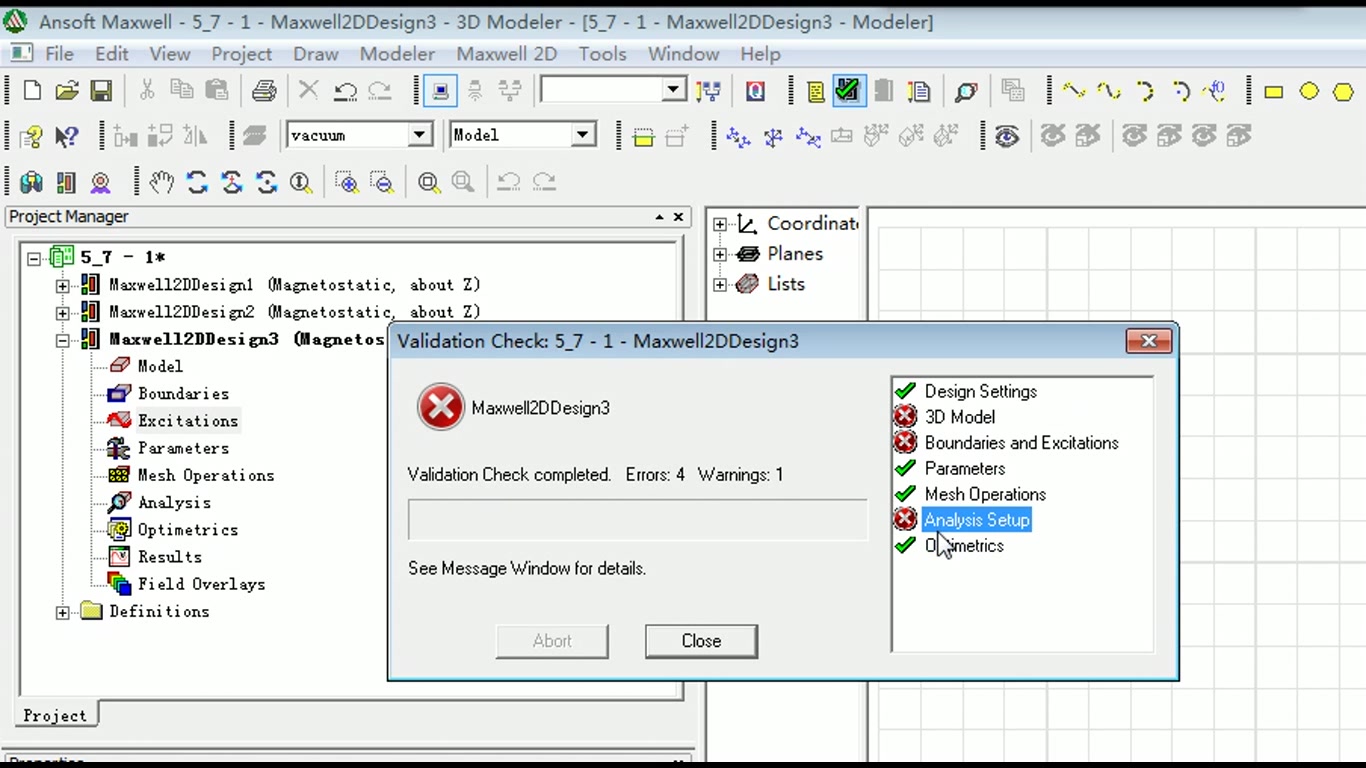1366x768 pixels.
Task: Open the Maxwell 2D menu
Action: pyautogui.click(x=506, y=54)
